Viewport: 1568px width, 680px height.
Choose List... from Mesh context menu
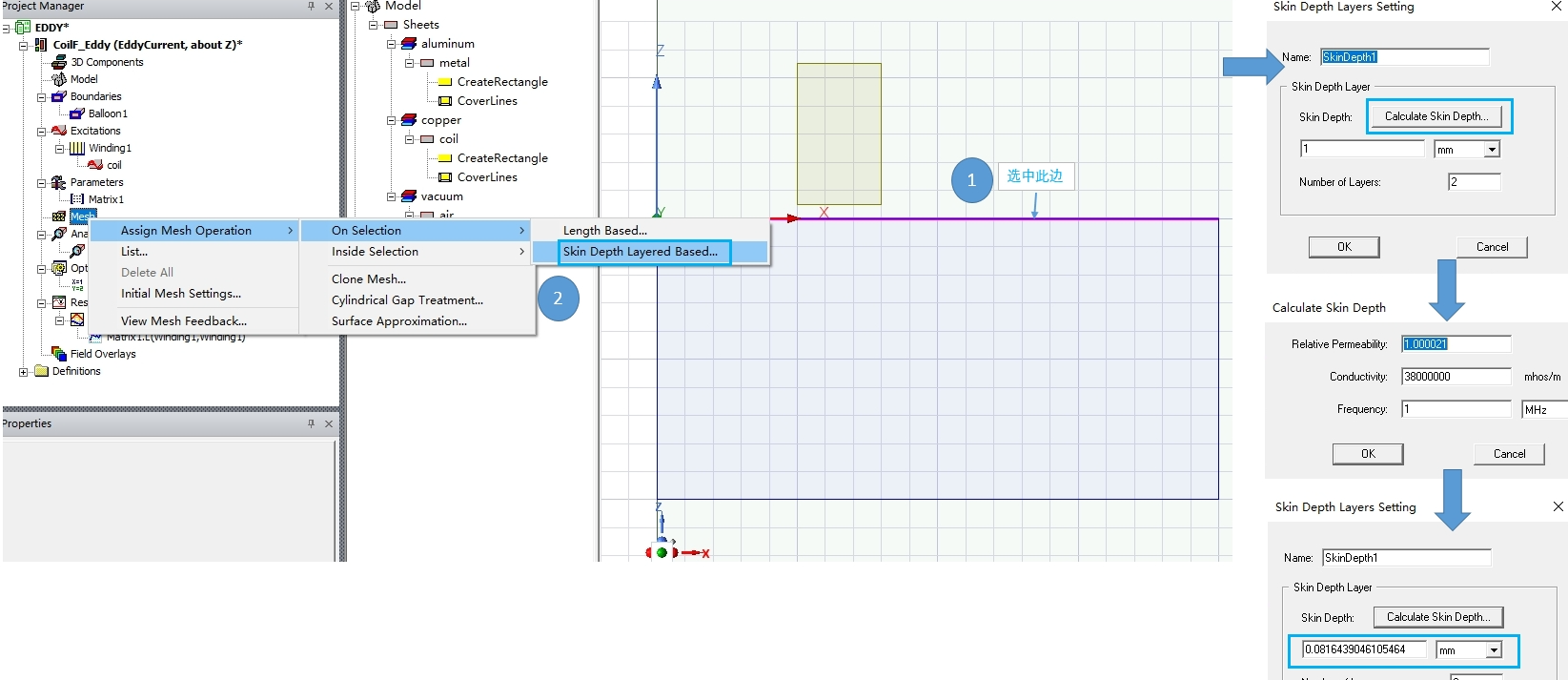134,252
